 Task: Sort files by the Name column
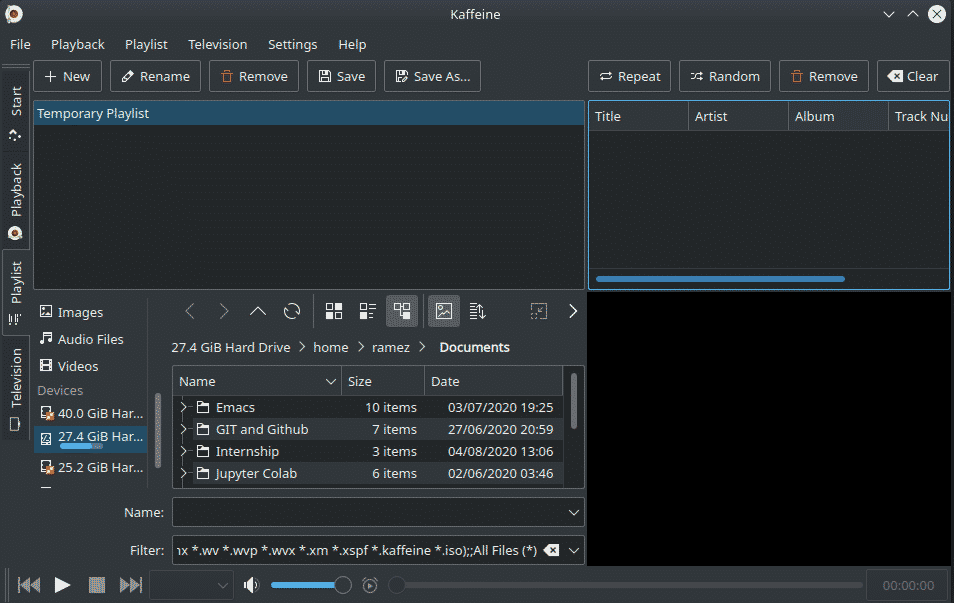coord(257,382)
